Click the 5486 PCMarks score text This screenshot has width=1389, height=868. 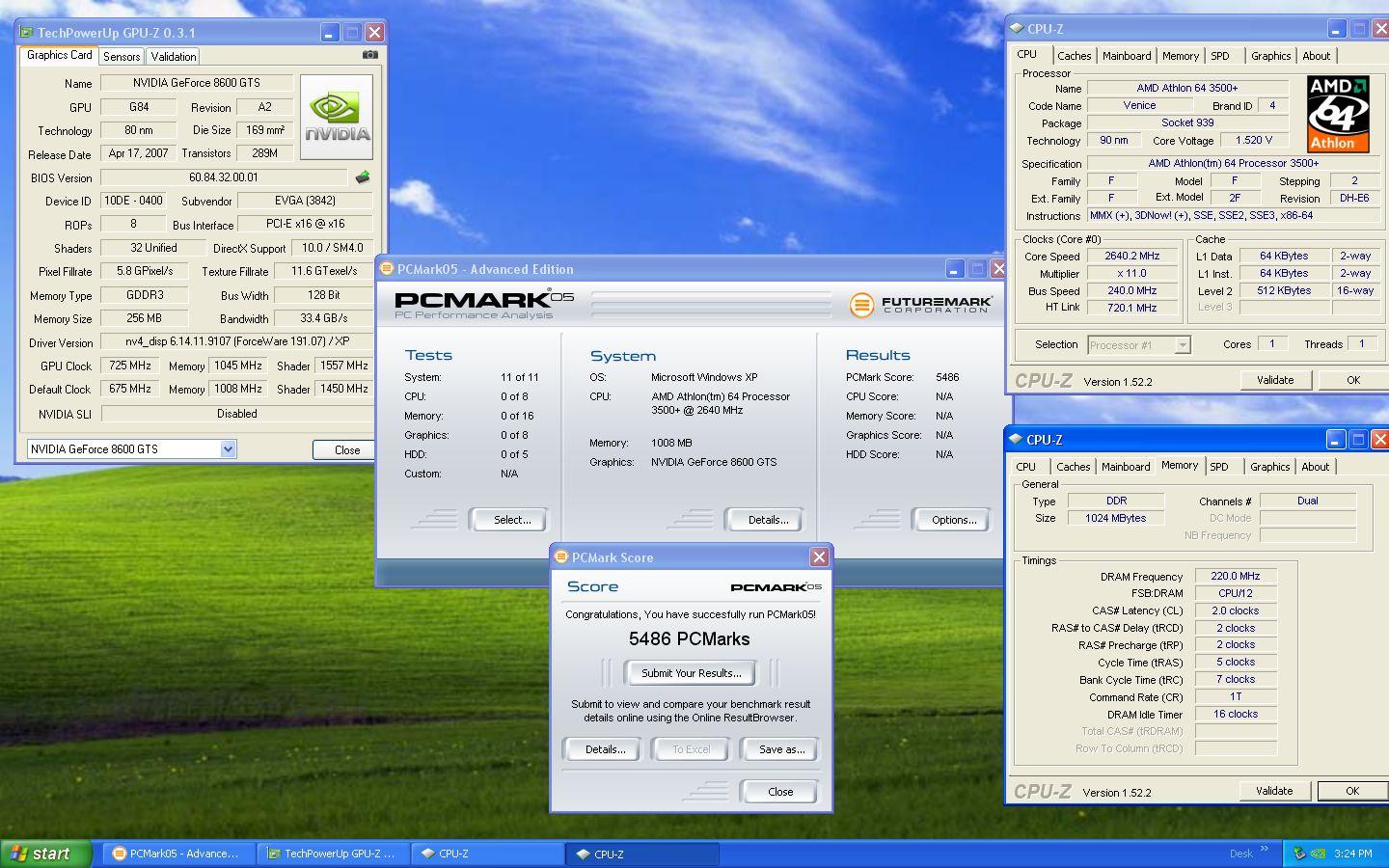(689, 638)
